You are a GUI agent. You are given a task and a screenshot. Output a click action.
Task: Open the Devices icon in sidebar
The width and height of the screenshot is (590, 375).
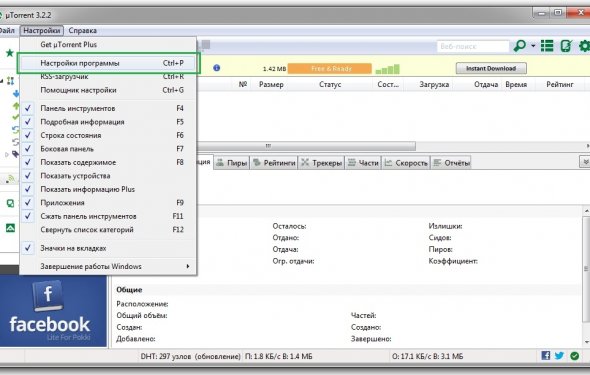[10, 203]
